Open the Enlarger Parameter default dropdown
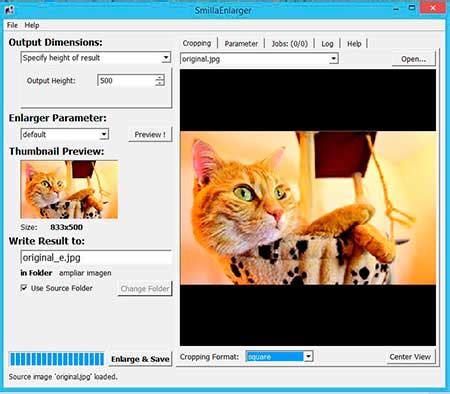Screen dimensions: 450x394 point(104,134)
